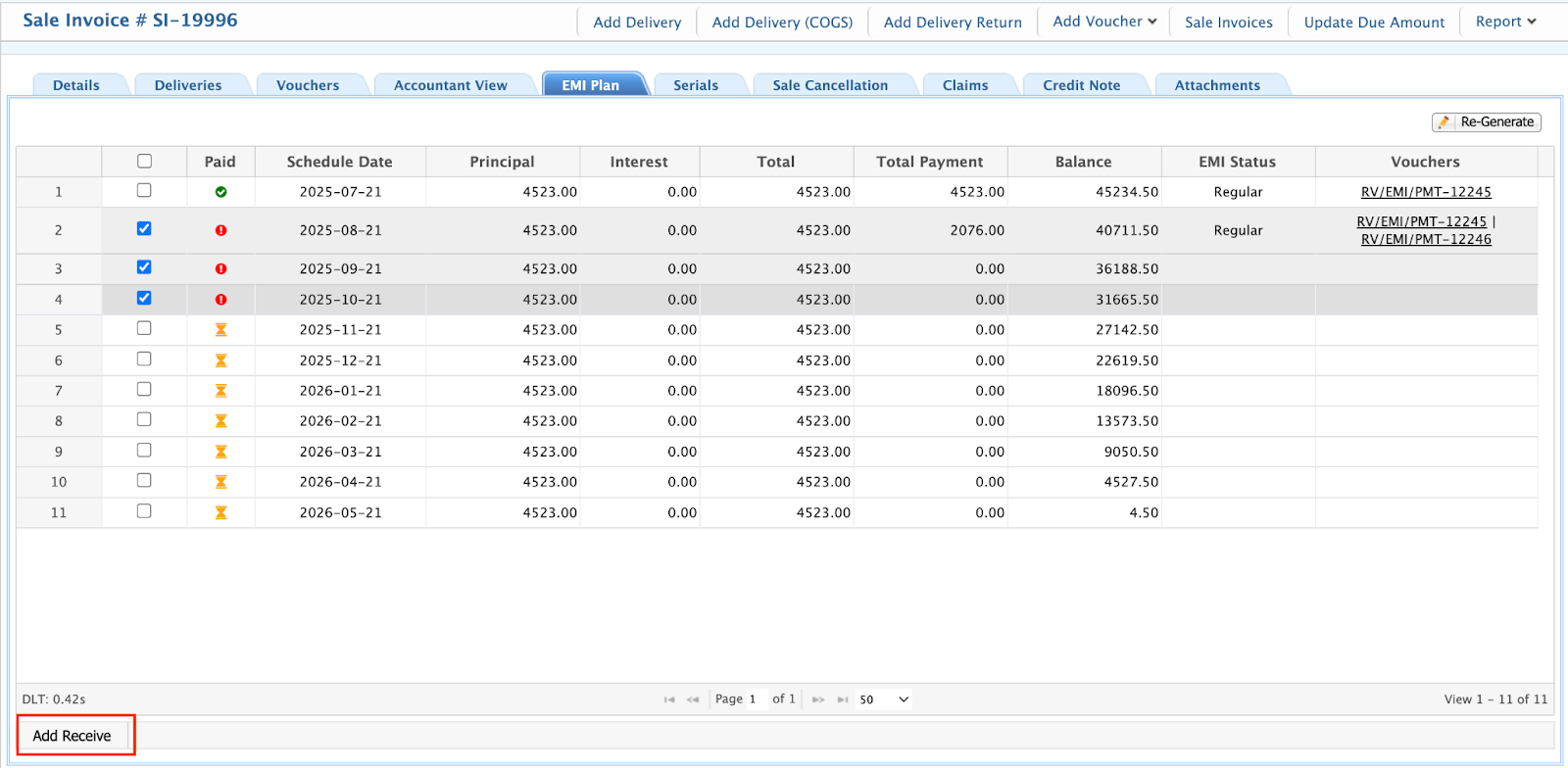Open voucher RV/EMI/PMT-12246 link
Image resolution: width=1568 pixels, height=768 pixels.
(x=1426, y=239)
